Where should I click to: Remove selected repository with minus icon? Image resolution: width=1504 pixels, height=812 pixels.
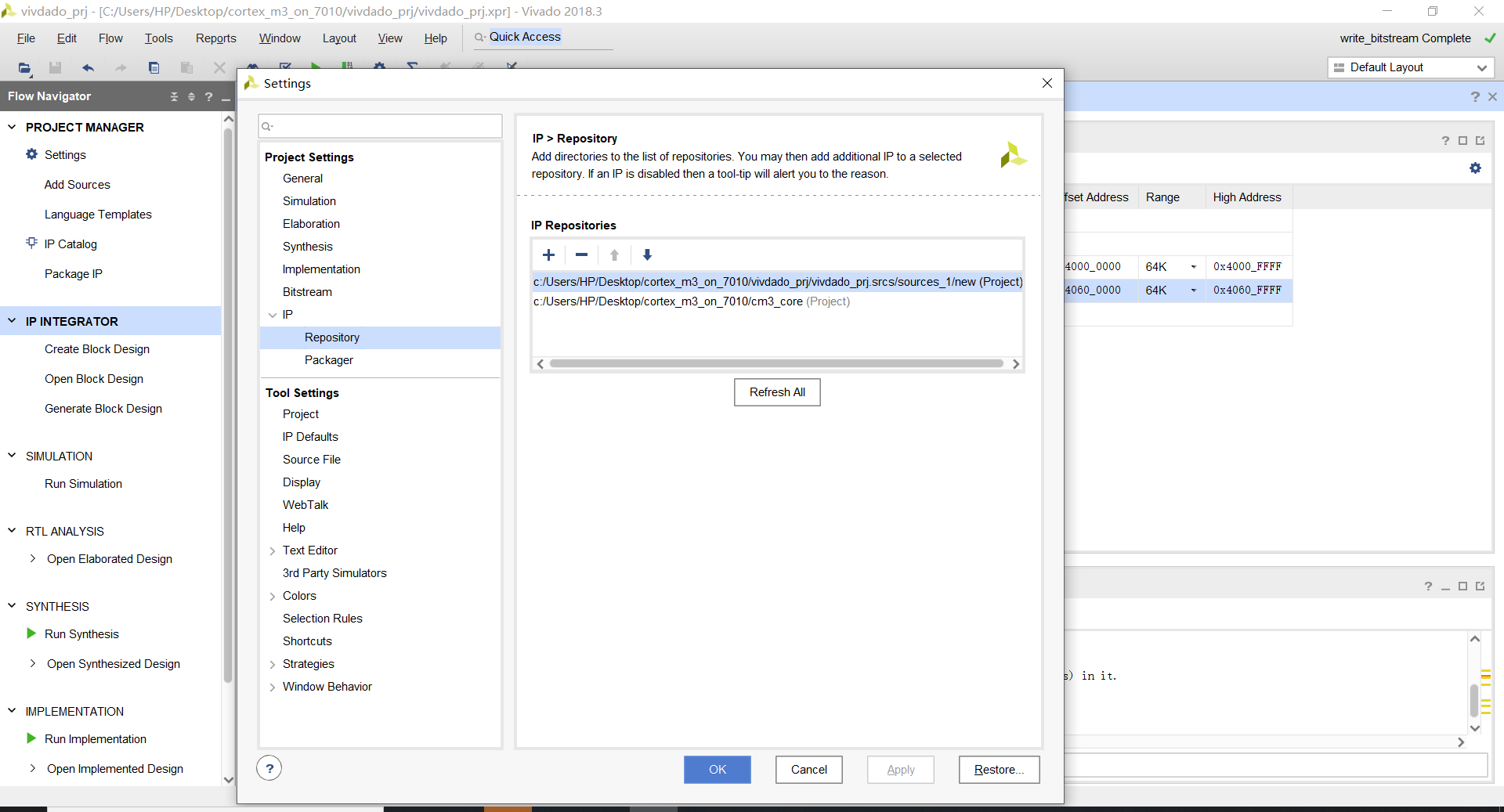click(581, 254)
